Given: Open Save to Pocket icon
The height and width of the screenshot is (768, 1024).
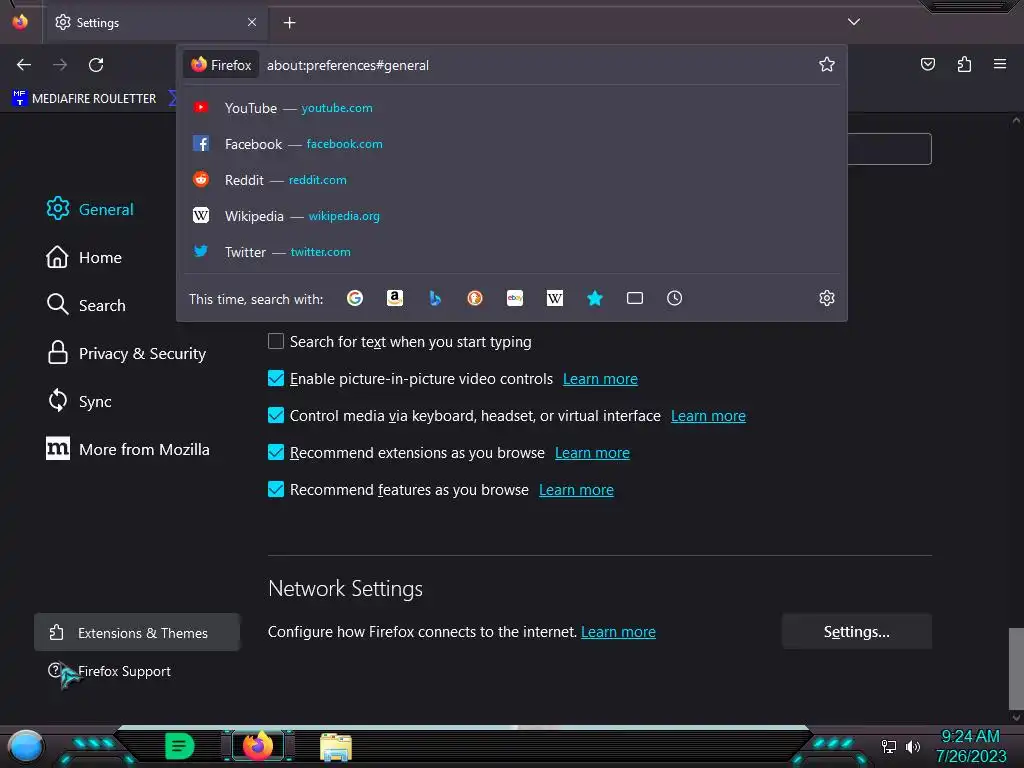Looking at the screenshot, I should 927,64.
